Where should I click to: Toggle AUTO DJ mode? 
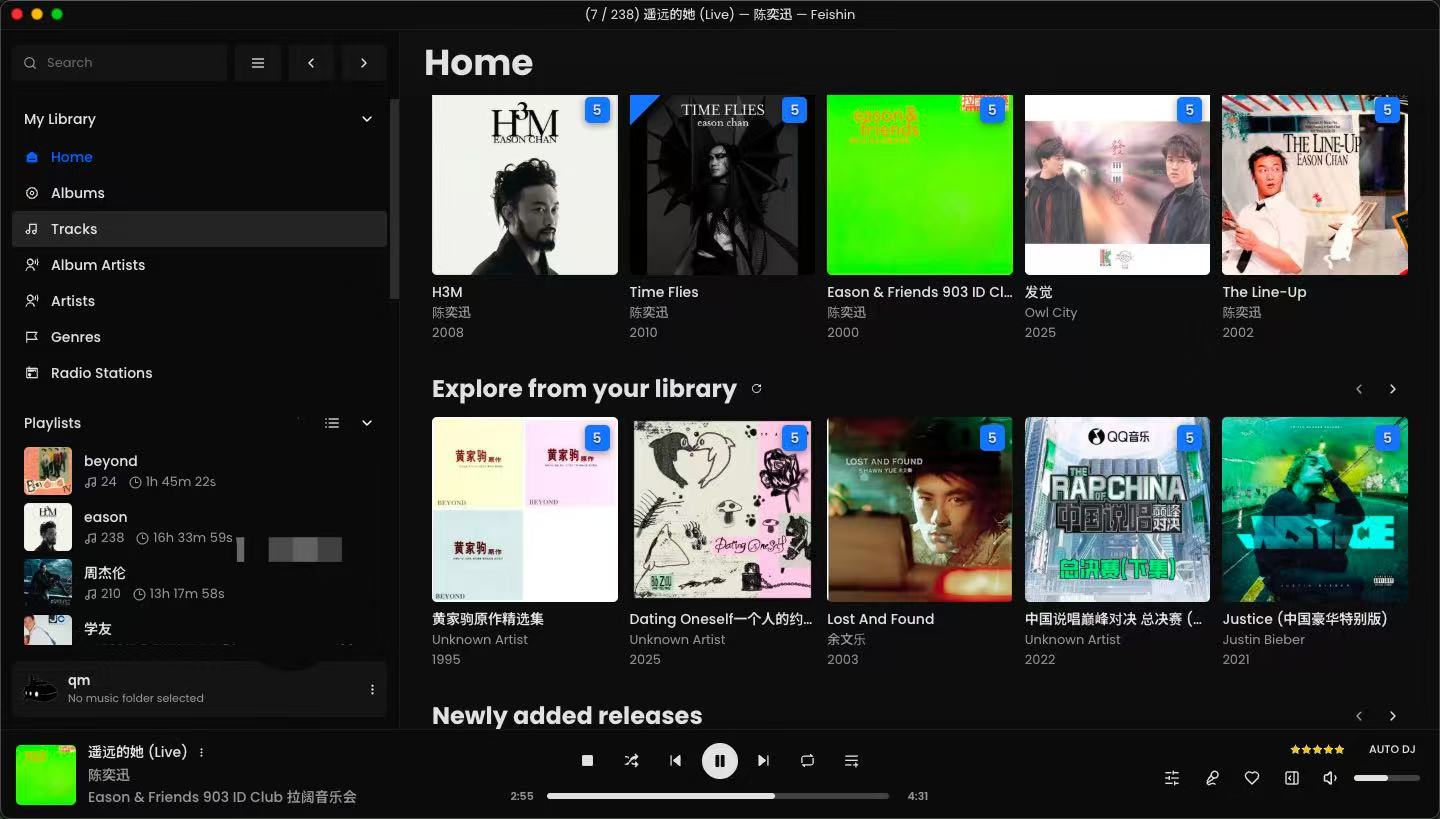click(x=1392, y=749)
